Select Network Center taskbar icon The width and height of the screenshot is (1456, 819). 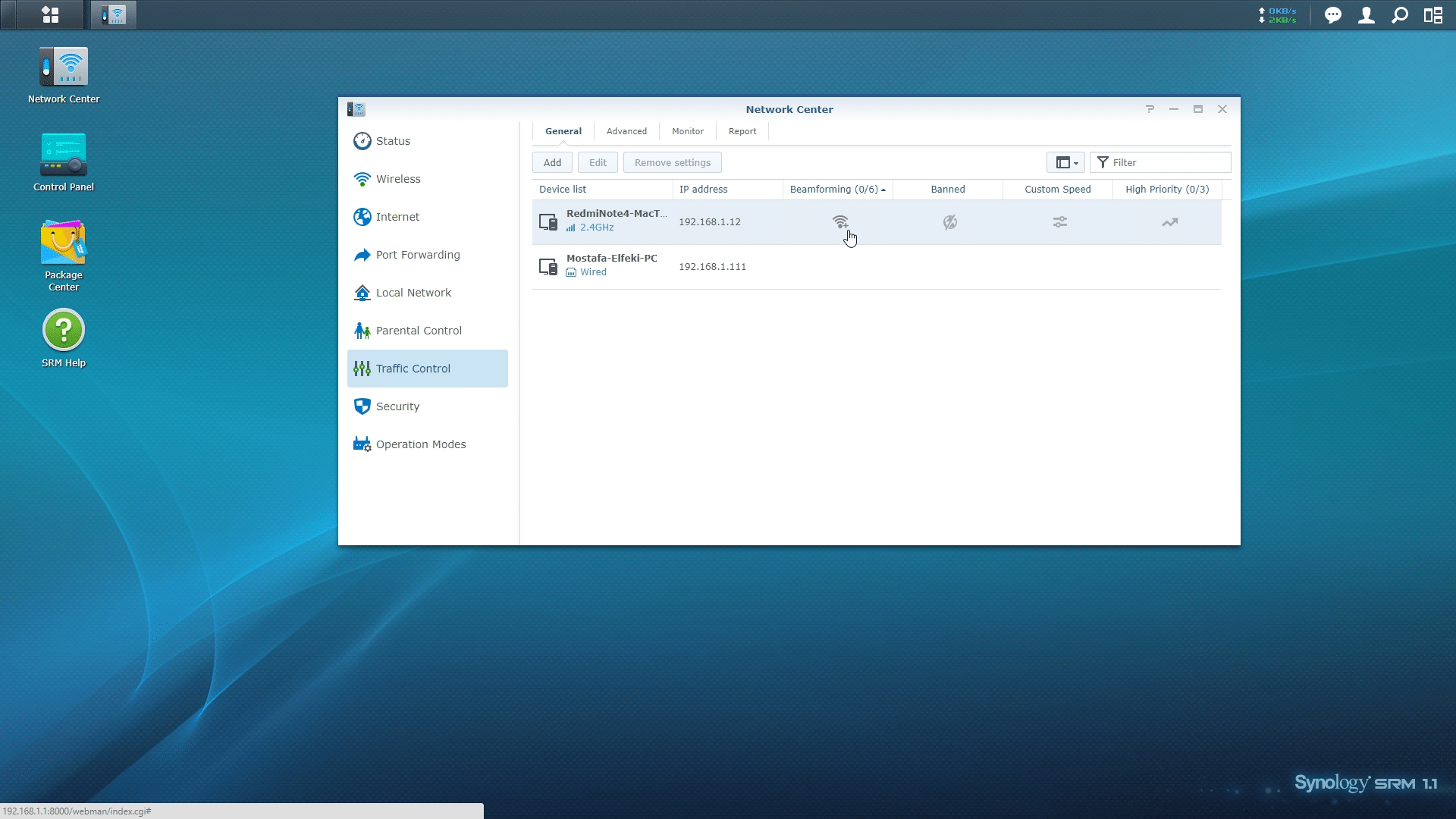coord(114,14)
